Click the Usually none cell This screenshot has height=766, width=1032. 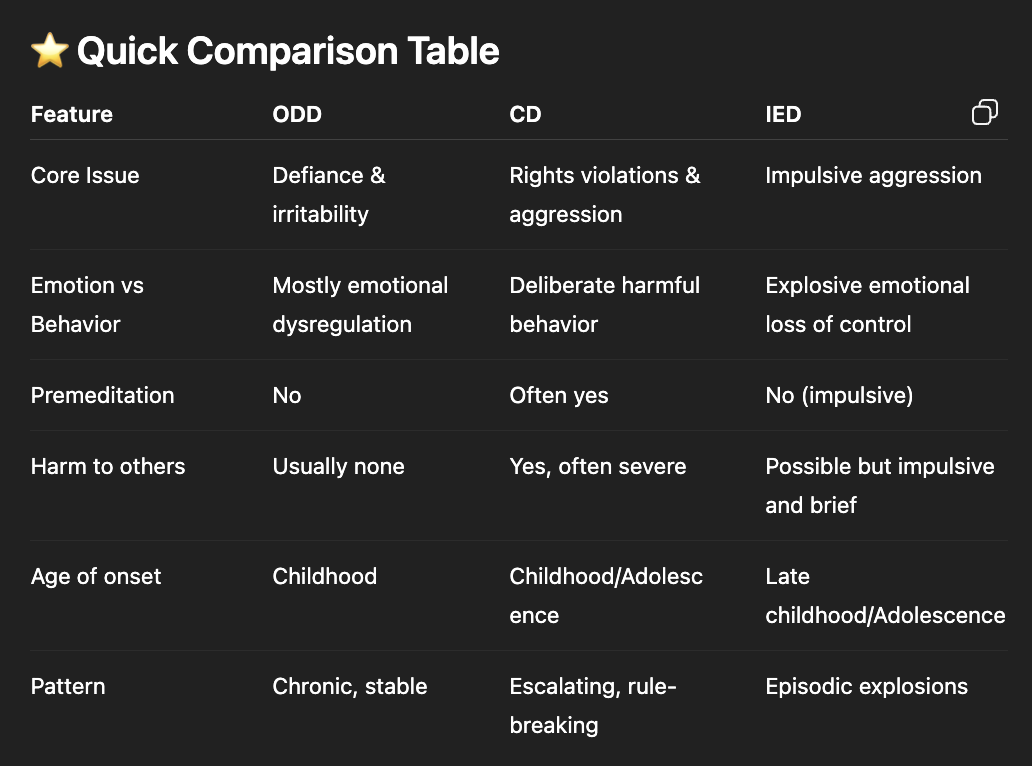[x=338, y=466]
